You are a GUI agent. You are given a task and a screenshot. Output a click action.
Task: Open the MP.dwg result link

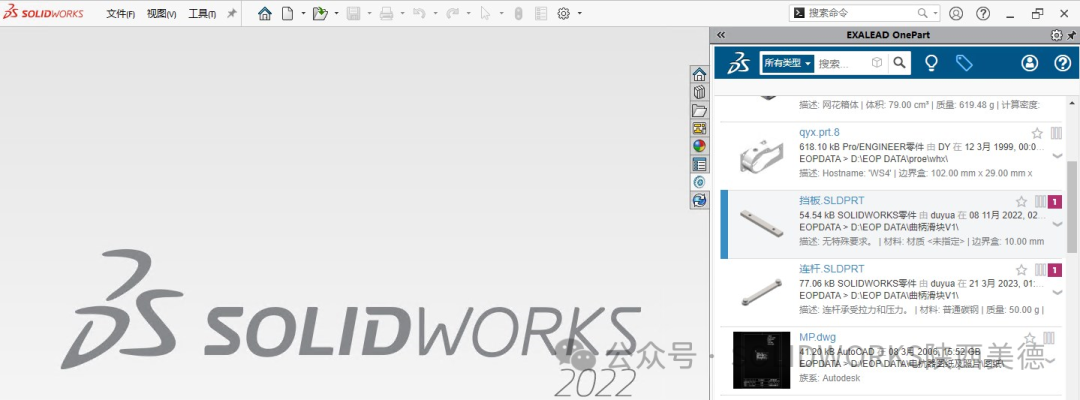click(x=818, y=337)
